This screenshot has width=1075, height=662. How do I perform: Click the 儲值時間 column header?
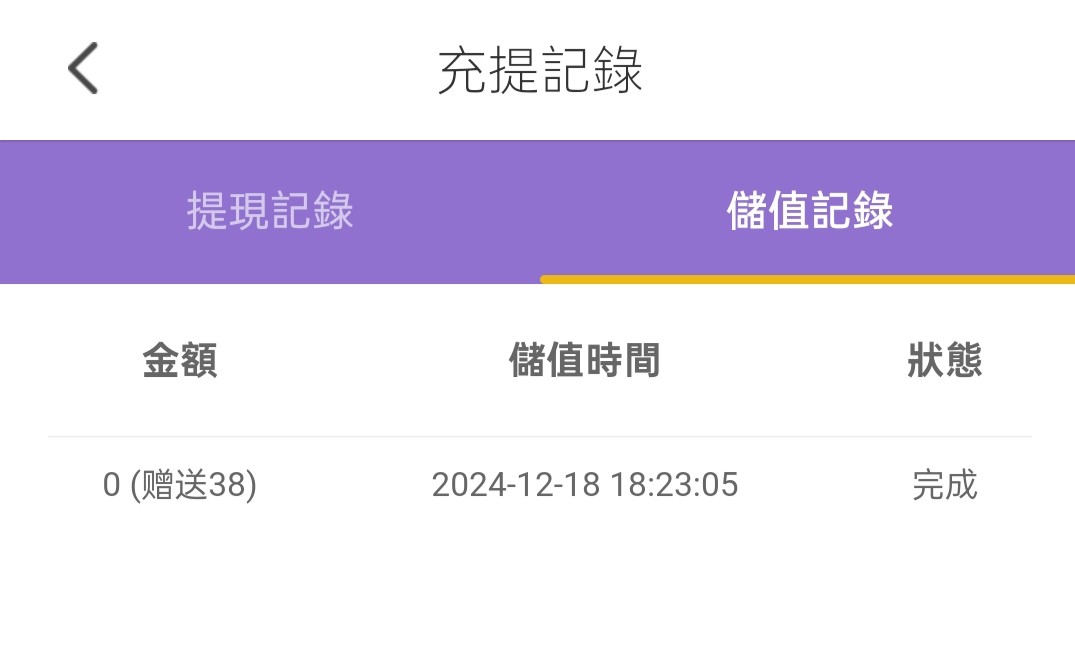tap(584, 361)
